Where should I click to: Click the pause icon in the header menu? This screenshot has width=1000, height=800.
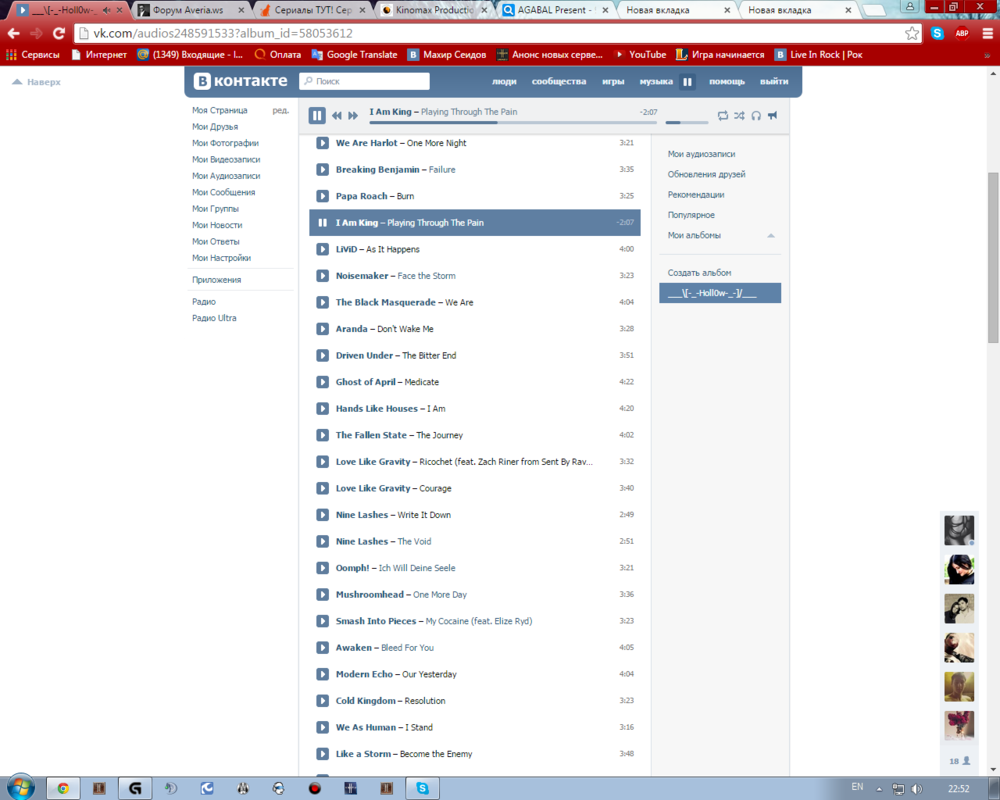pos(687,82)
